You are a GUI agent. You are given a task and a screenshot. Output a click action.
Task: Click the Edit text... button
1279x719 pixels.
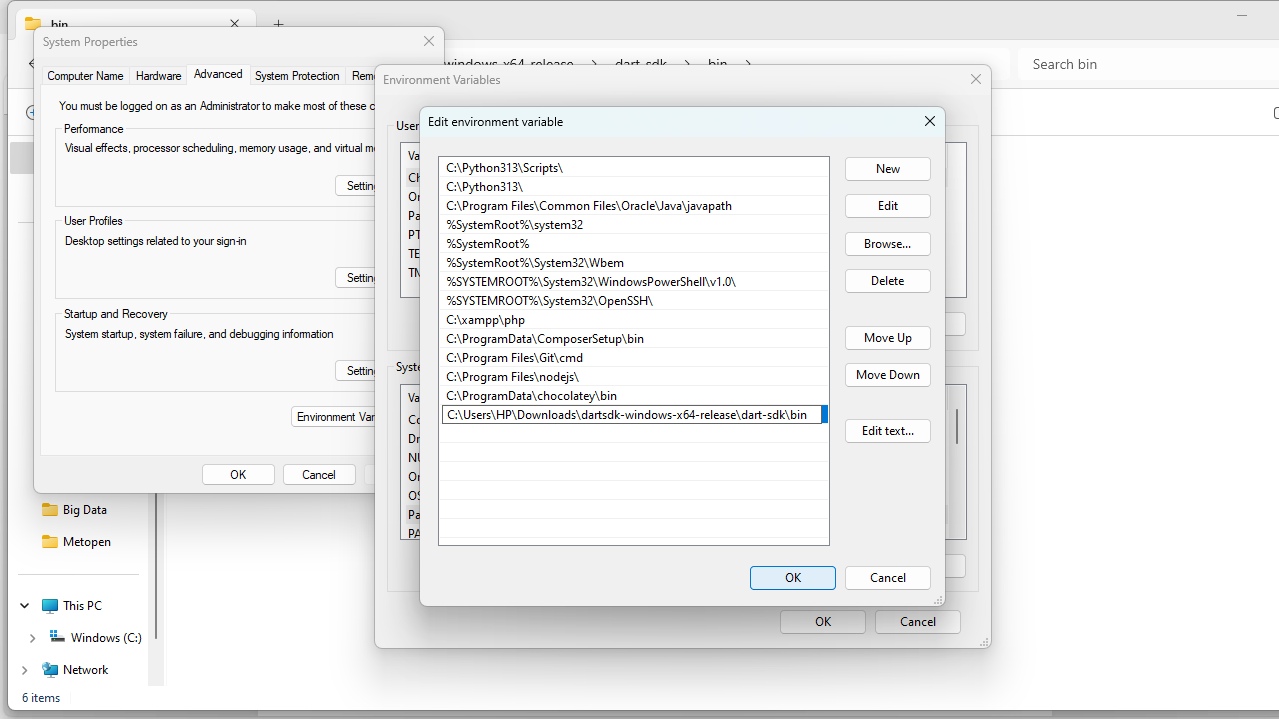tap(887, 431)
